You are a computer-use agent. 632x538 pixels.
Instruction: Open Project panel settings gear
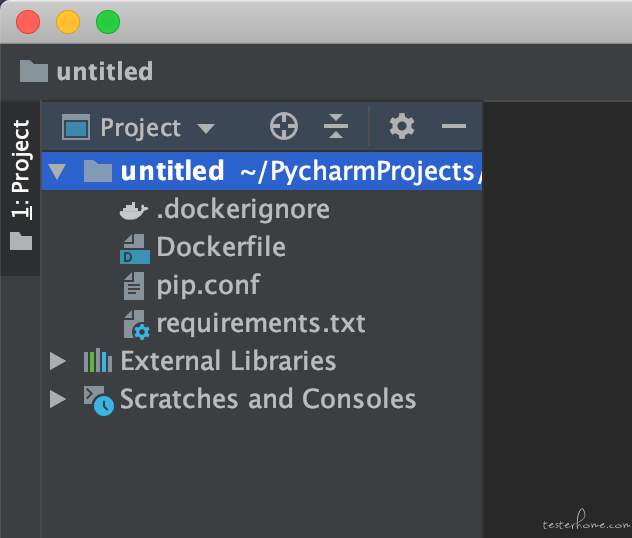point(401,126)
